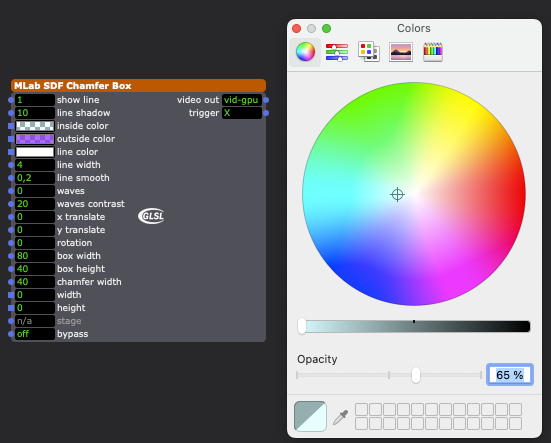
Task: Select the color wheel picker tab
Action: pos(305,52)
